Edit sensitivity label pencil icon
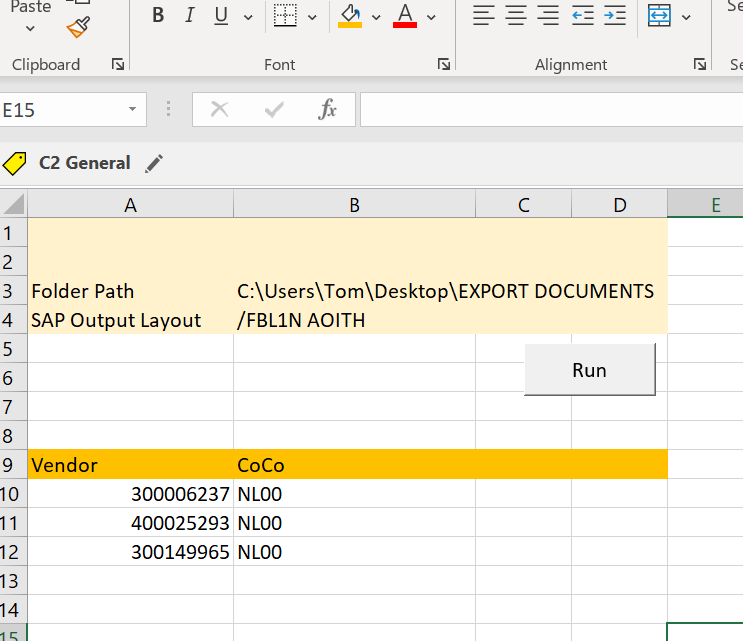The image size is (743, 641). click(x=154, y=163)
